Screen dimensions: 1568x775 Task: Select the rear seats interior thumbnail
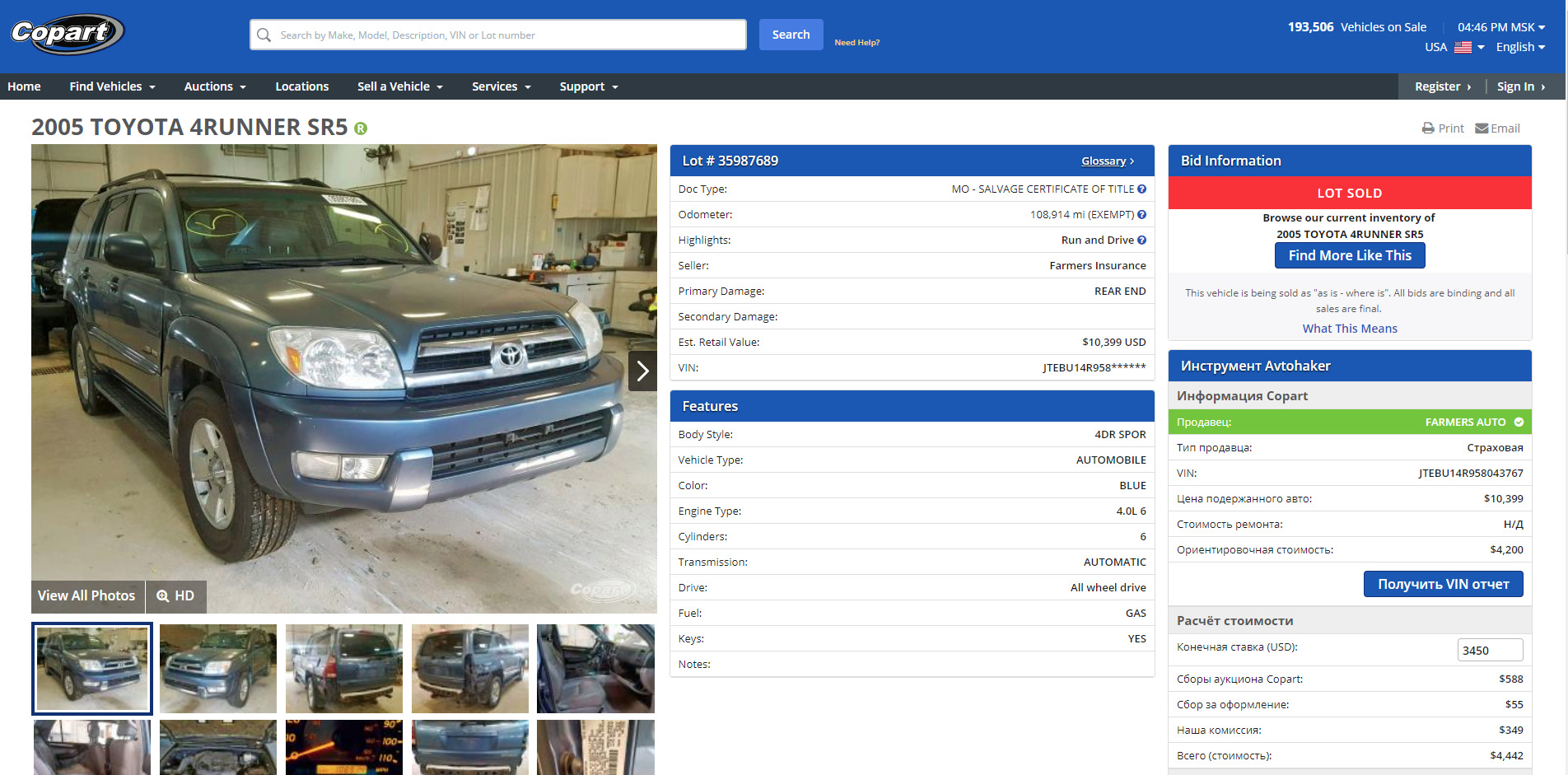coord(92,748)
